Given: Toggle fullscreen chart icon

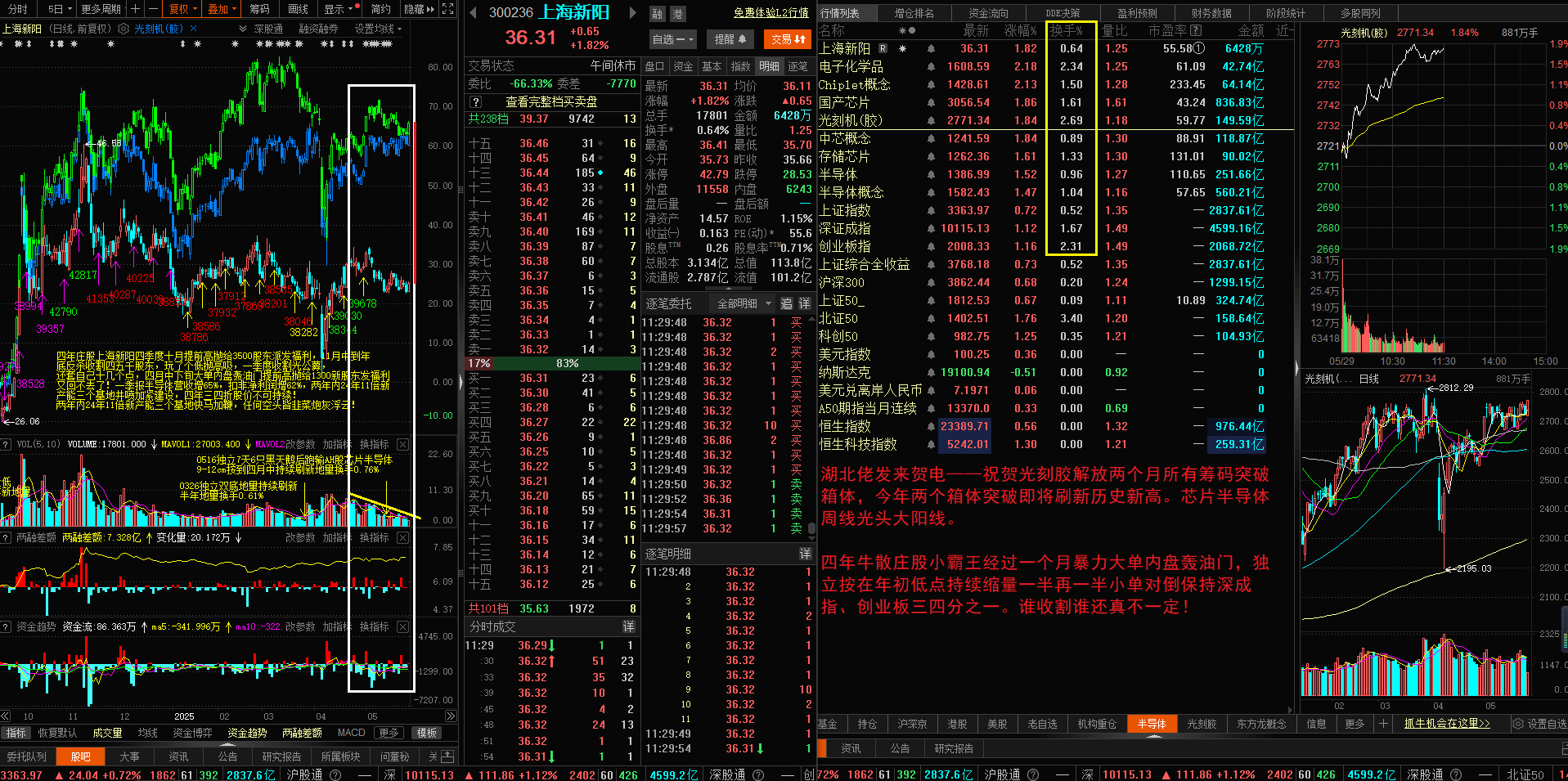Looking at the screenshot, I should pyautogui.click(x=447, y=9).
